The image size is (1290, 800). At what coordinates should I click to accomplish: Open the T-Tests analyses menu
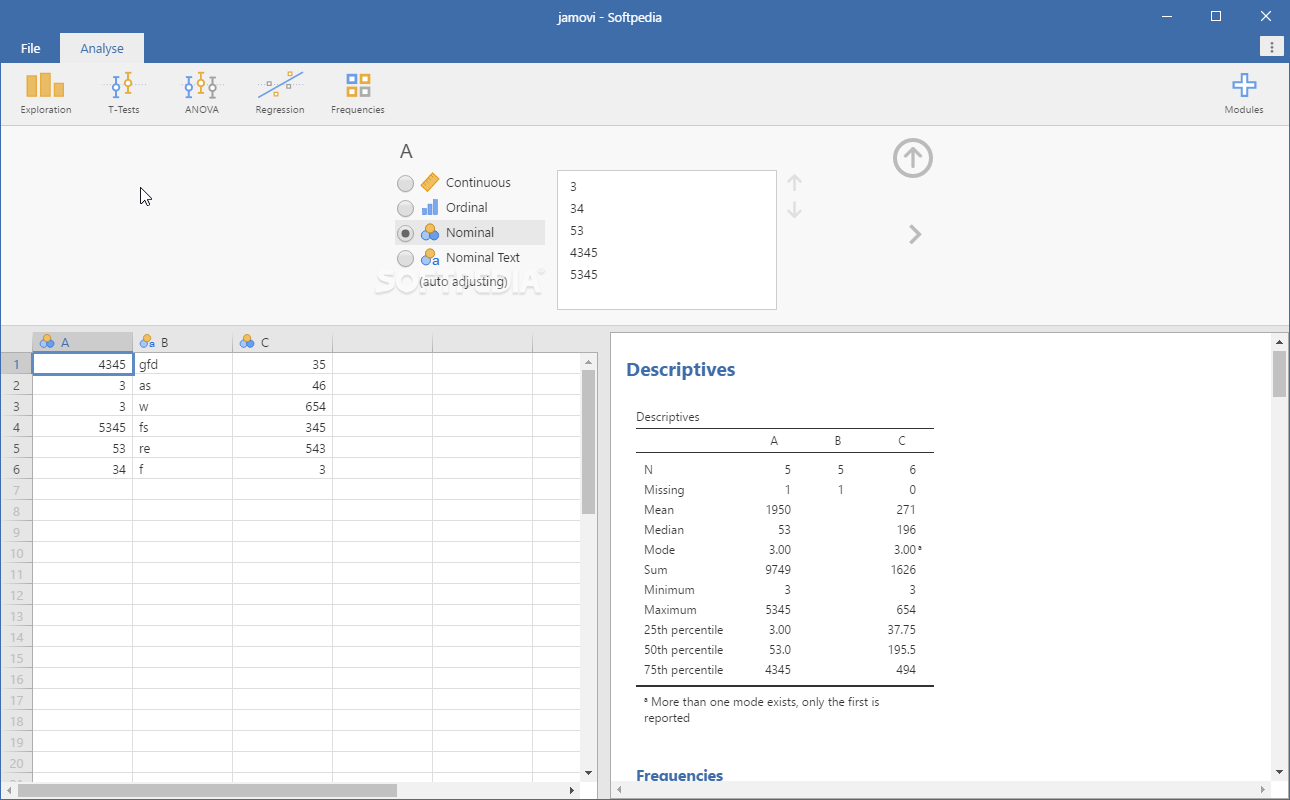[x=124, y=93]
